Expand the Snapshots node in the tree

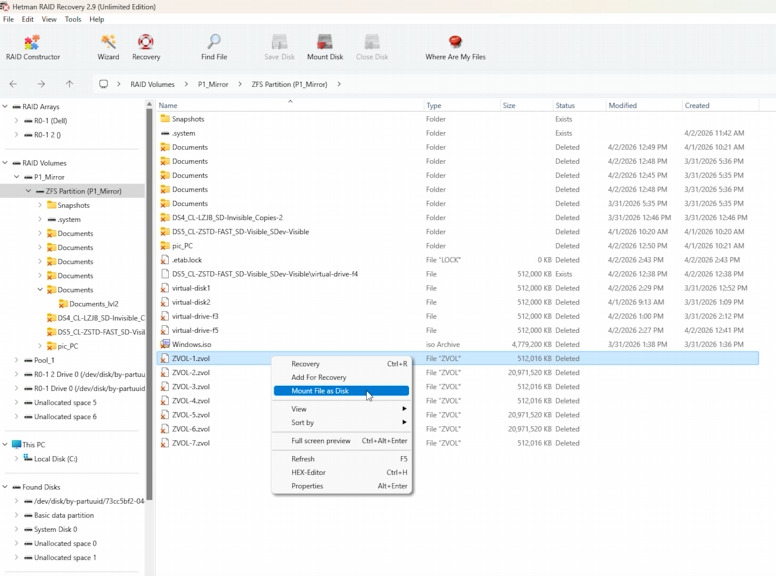pyautogui.click(x=40, y=205)
